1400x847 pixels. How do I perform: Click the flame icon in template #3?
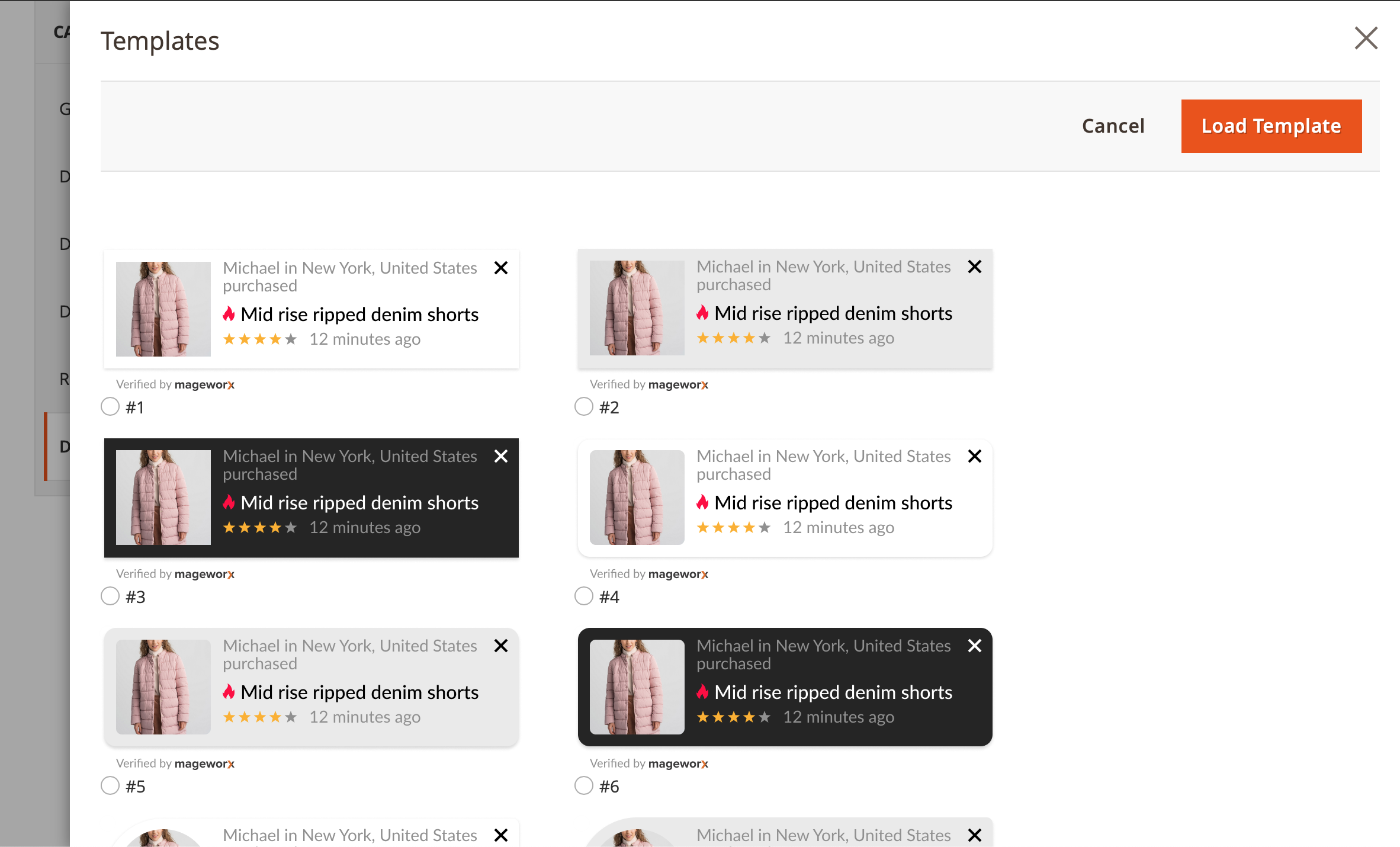[229, 502]
